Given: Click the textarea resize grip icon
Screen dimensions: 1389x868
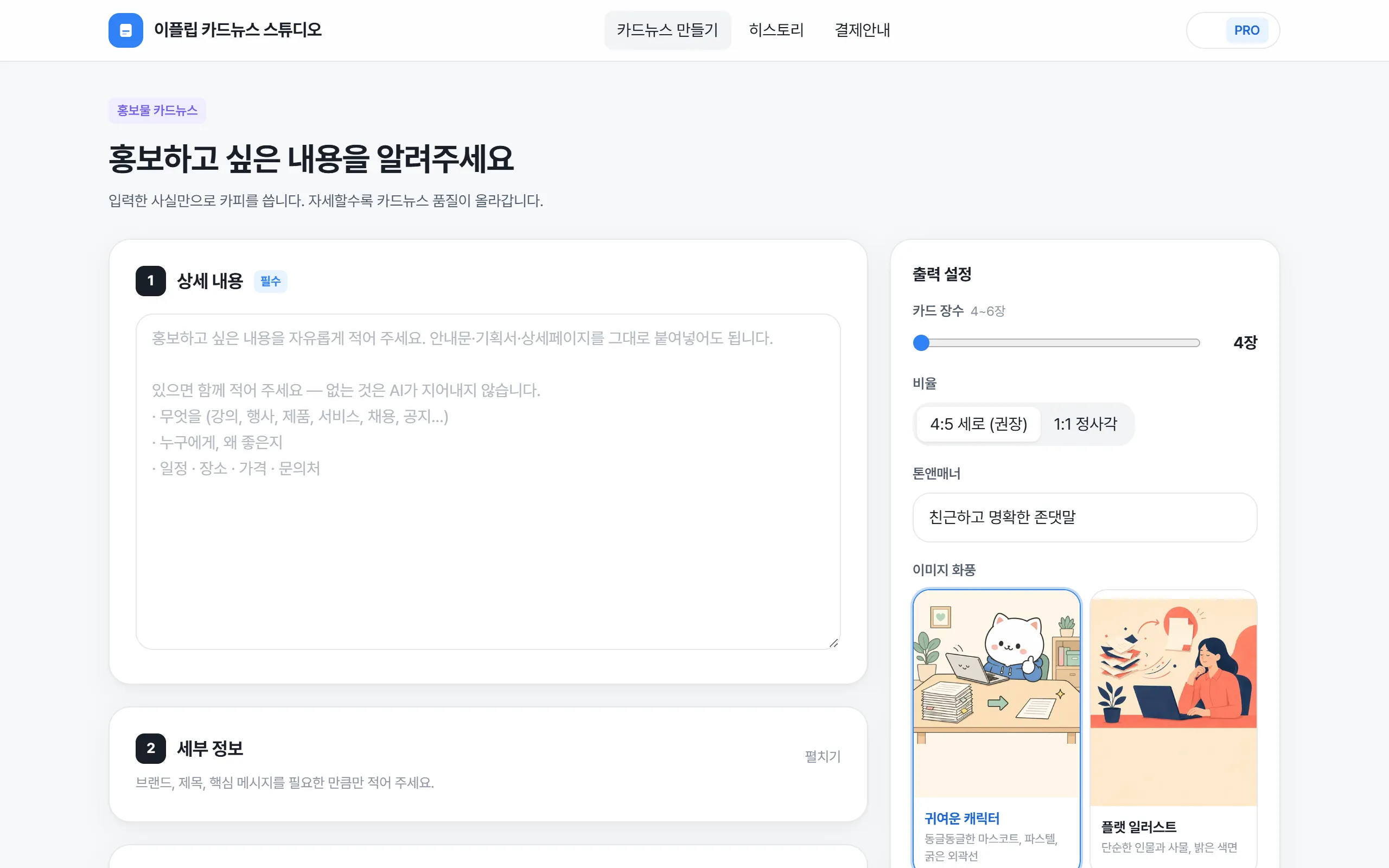Looking at the screenshot, I should point(833,643).
